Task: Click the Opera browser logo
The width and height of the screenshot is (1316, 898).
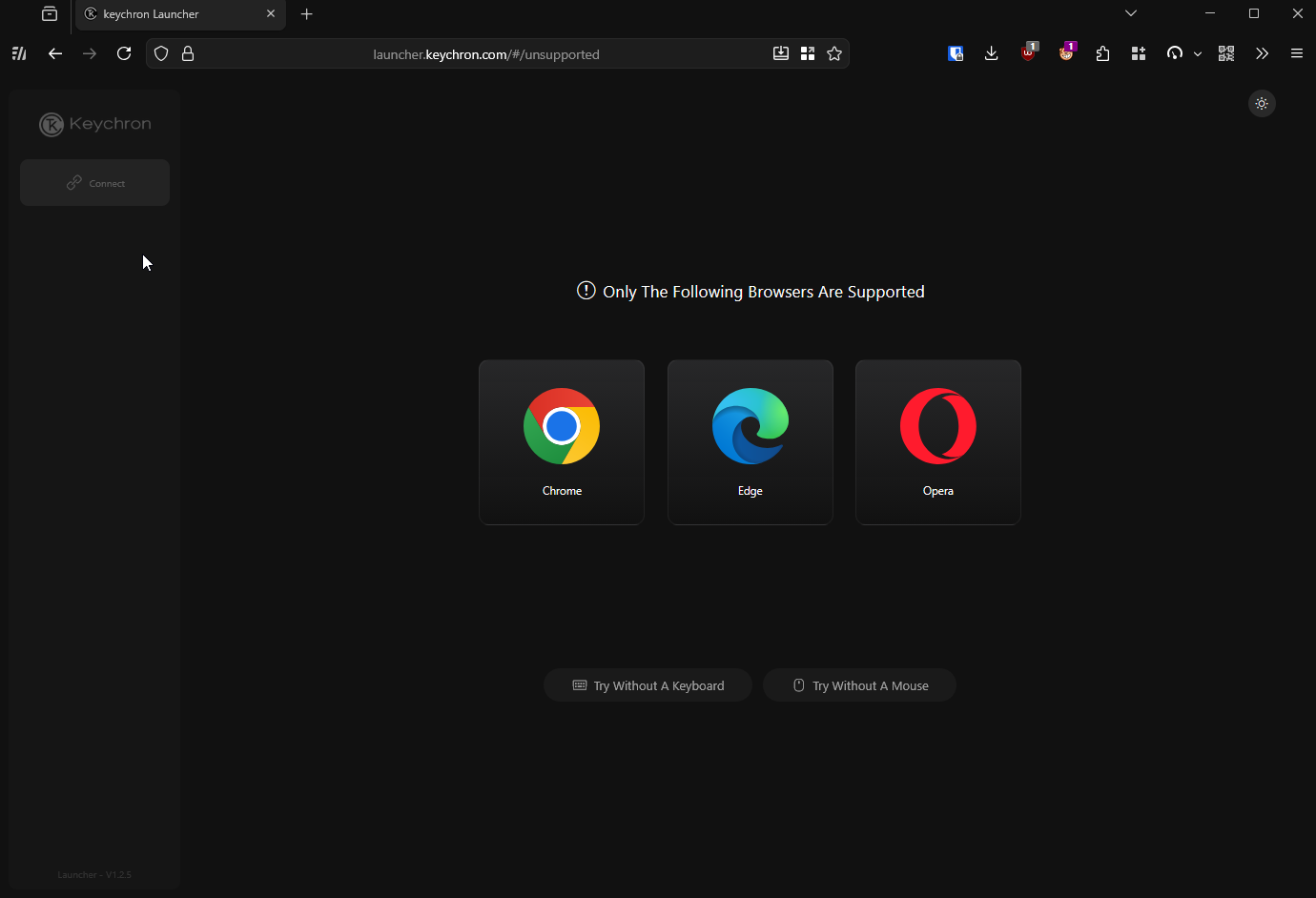Action: pos(938,426)
